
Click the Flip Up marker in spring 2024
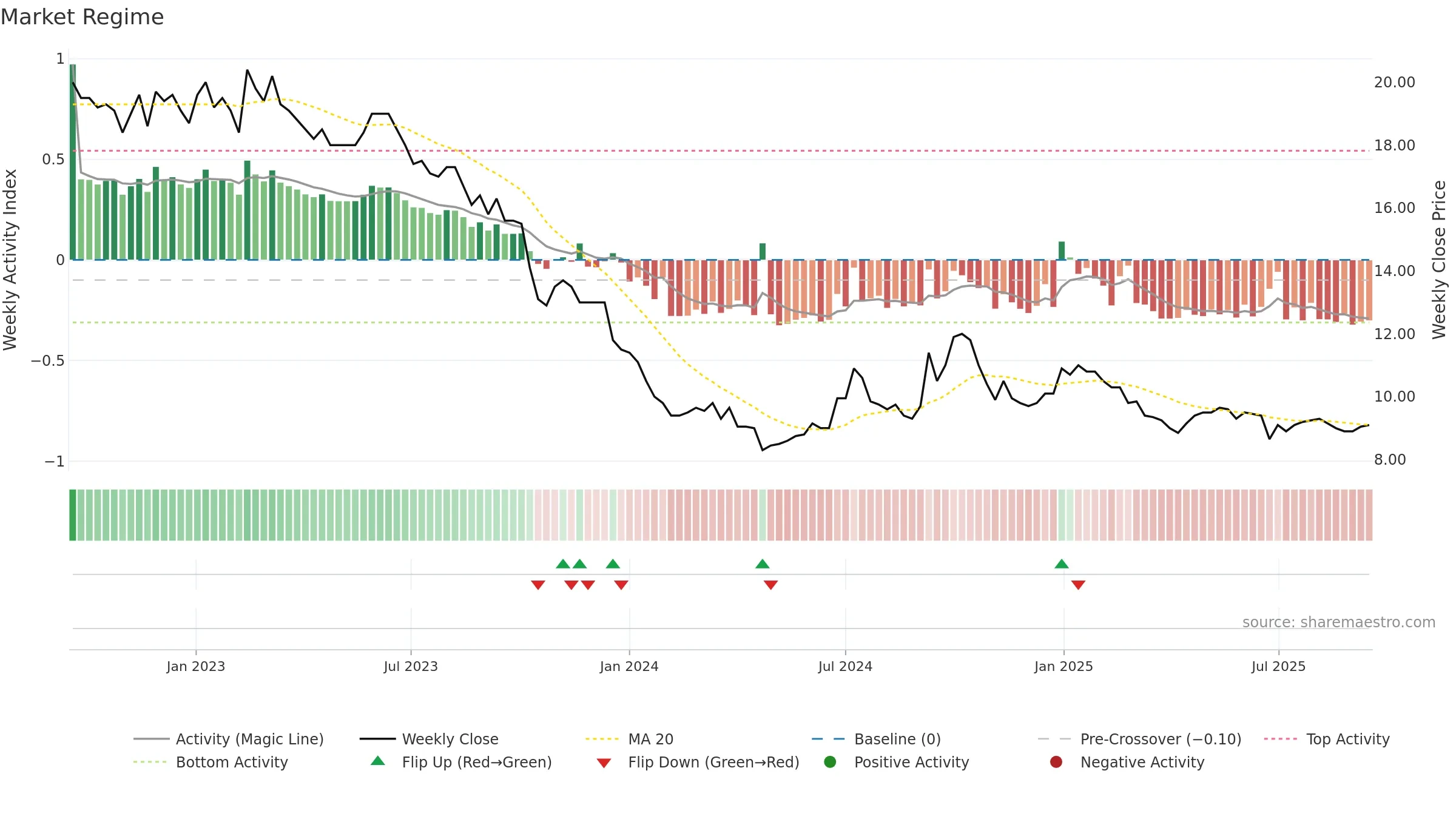[x=763, y=564]
